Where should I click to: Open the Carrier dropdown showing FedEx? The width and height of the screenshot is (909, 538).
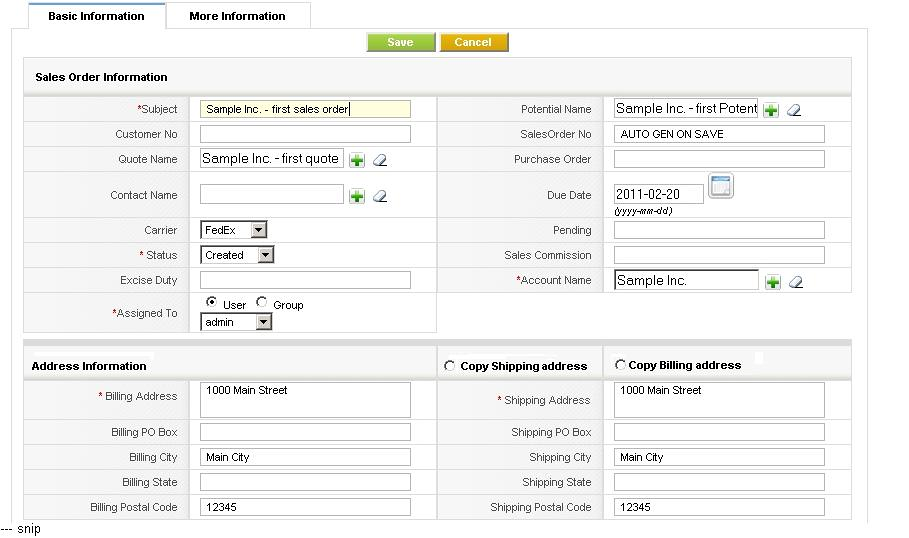click(x=234, y=230)
